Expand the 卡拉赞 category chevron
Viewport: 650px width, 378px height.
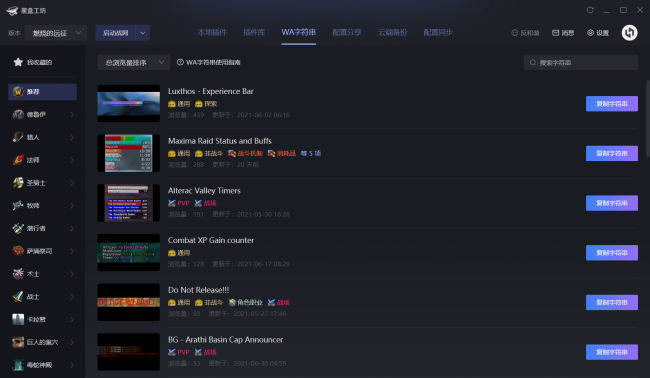(x=72, y=320)
